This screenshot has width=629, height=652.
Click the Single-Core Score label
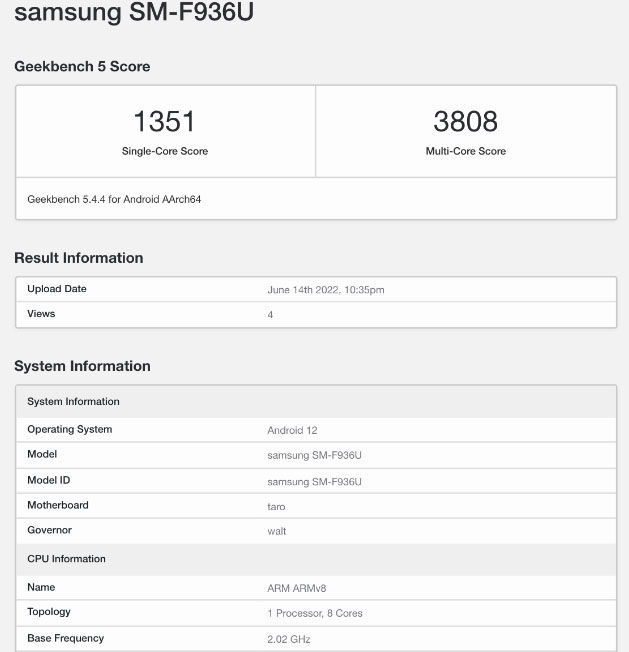click(165, 151)
